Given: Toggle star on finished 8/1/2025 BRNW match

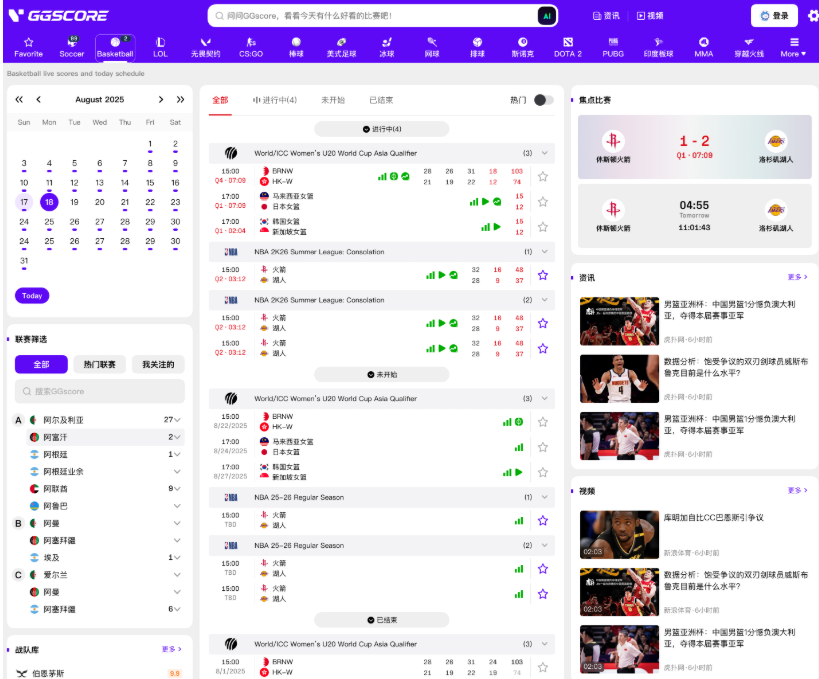Looking at the screenshot, I should coord(543,667).
